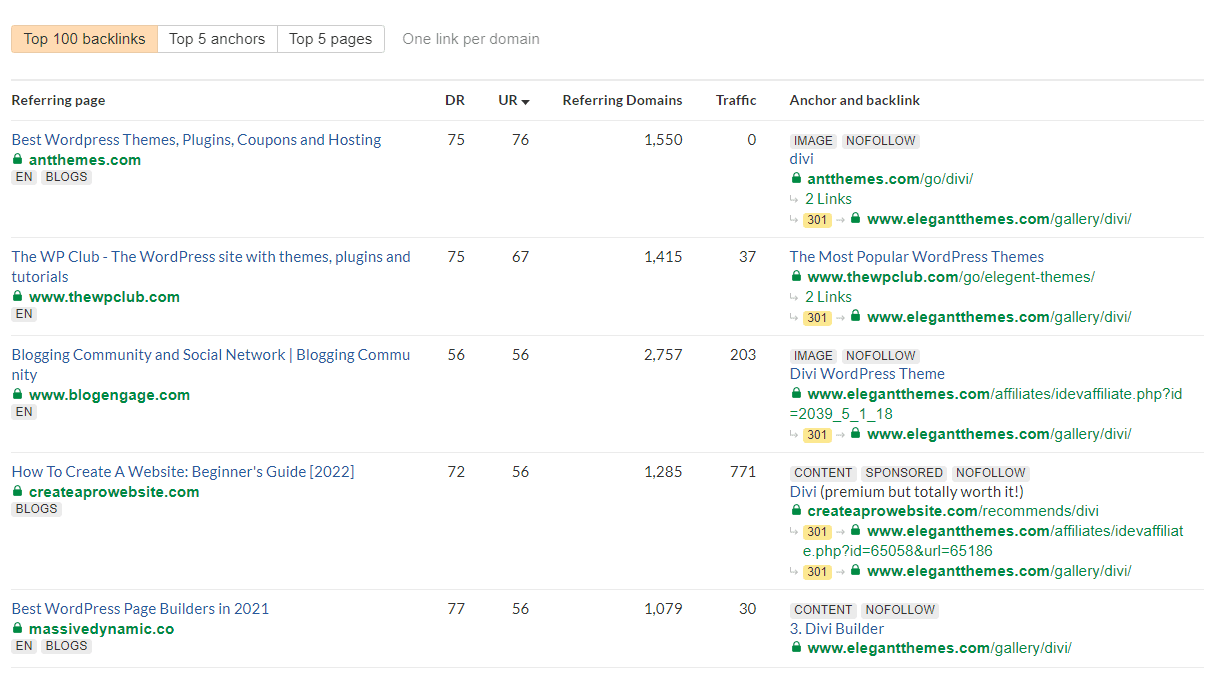The width and height of the screenshot is (1220, 676).
Task: Click the 301 badge under createaprowebsite.com recommends link
Action: point(816,531)
